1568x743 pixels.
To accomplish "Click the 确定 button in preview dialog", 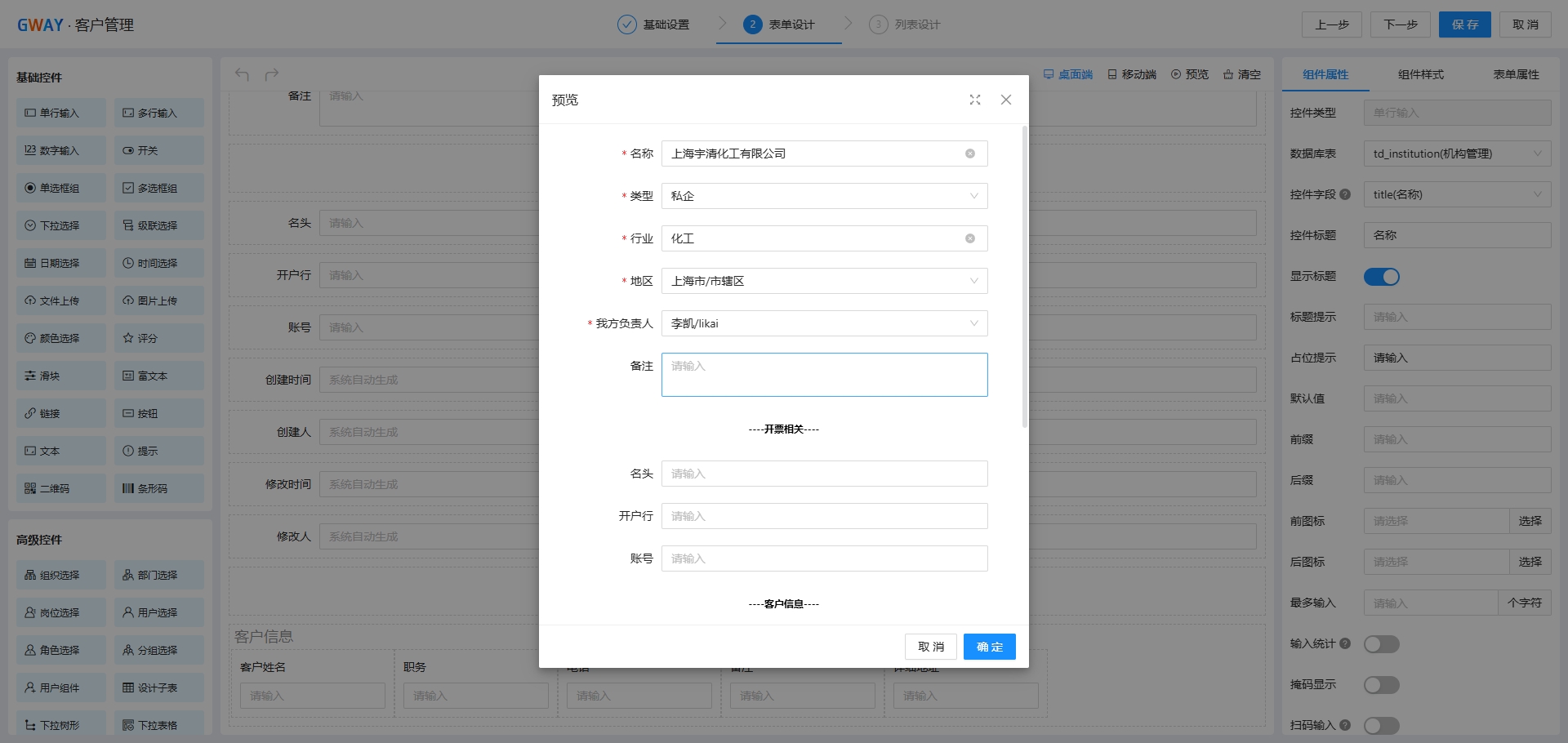I will tap(989, 647).
